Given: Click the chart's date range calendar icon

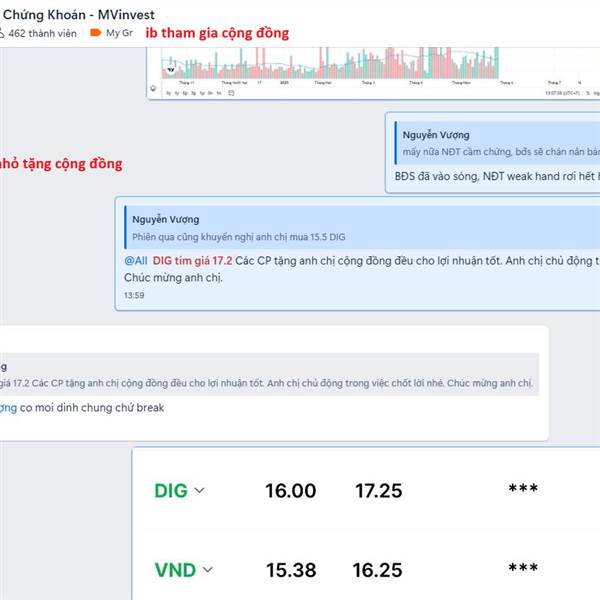Looking at the screenshot, I should point(231,93).
